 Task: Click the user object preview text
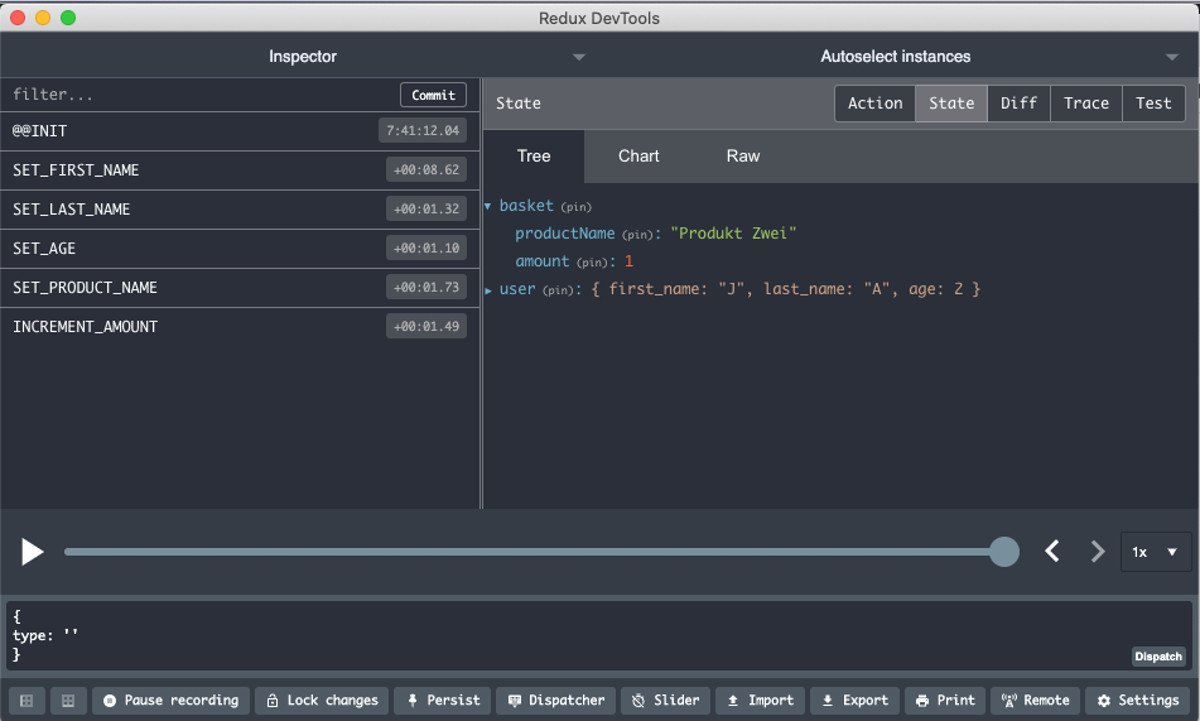787,290
